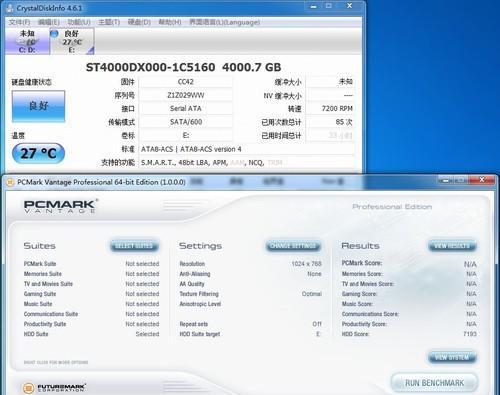Click the Futuremark Corporation logo

pos(54,388)
